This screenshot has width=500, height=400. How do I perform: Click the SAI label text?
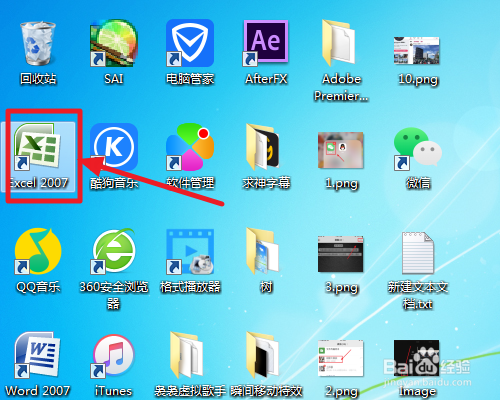pos(114,79)
